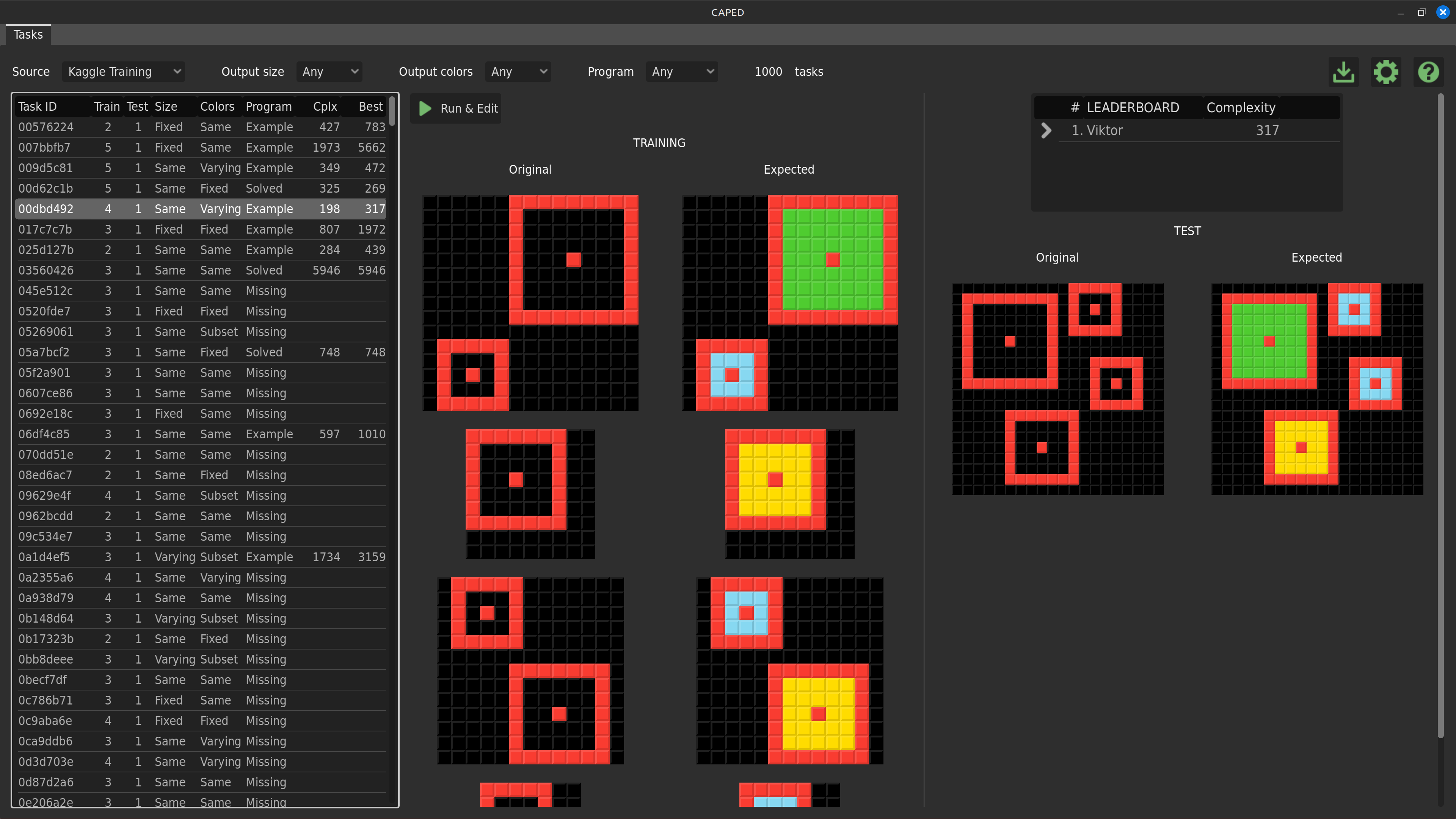Image resolution: width=1456 pixels, height=819 pixels.
Task: Click the green help question mark icon
Action: (1428, 72)
